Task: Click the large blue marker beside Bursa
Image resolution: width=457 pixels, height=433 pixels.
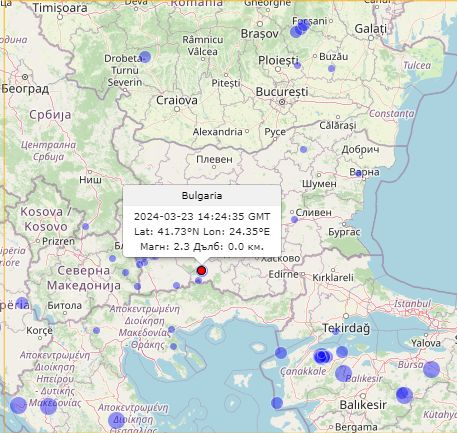Action: tap(431, 369)
